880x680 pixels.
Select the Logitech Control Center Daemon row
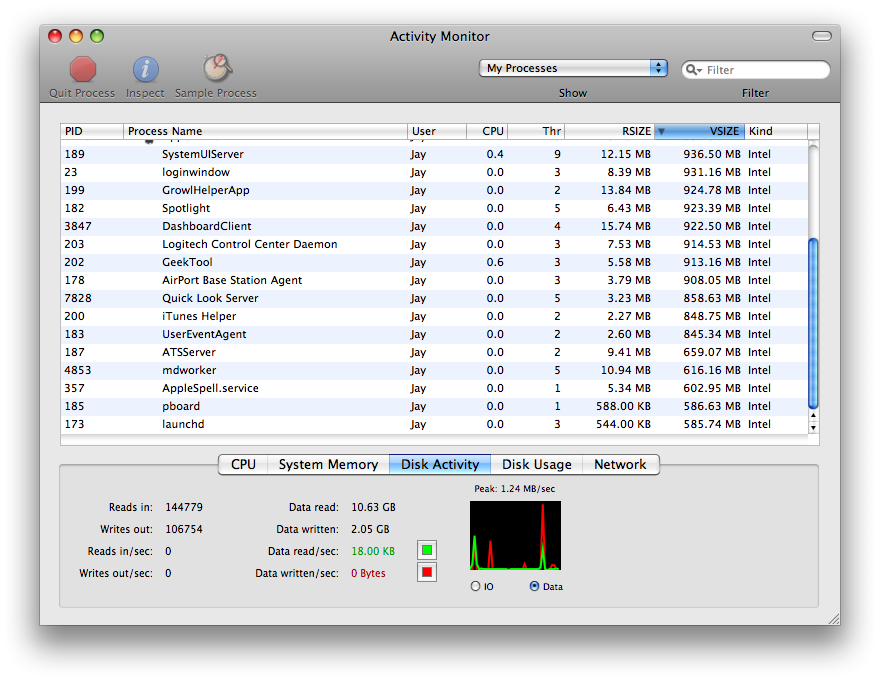tap(434, 244)
